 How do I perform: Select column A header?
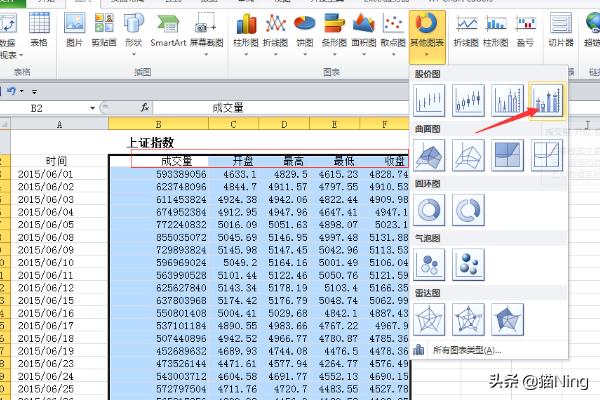59,124
